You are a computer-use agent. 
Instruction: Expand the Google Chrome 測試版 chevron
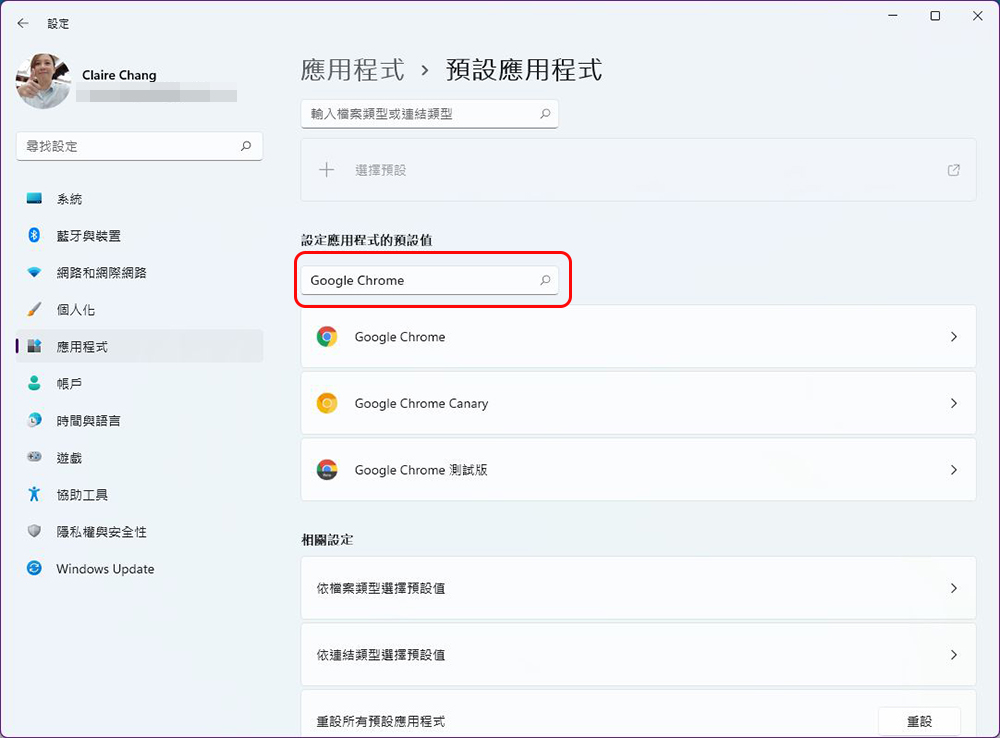point(953,469)
